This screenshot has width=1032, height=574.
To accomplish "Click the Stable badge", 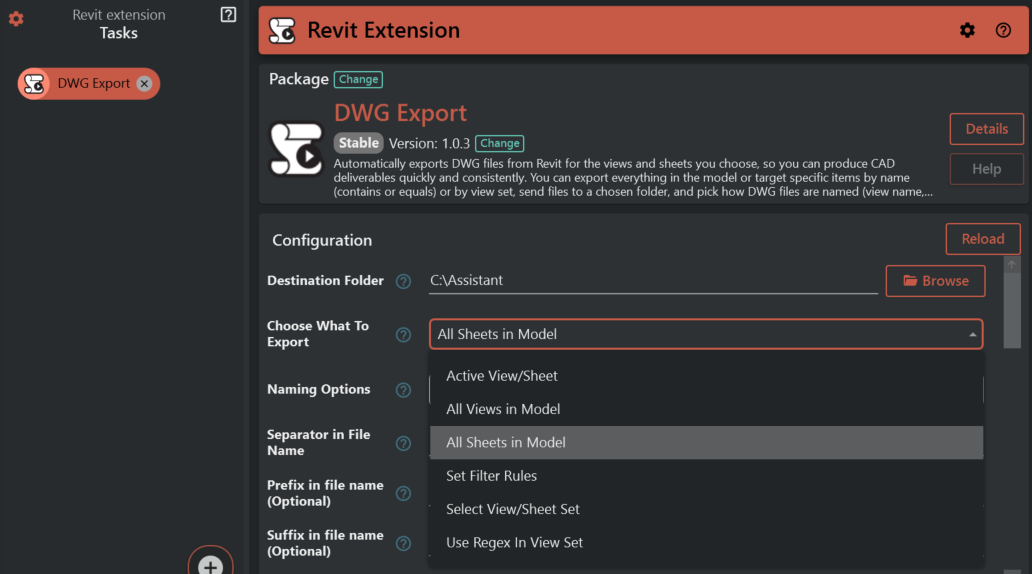I will pyautogui.click(x=359, y=143).
